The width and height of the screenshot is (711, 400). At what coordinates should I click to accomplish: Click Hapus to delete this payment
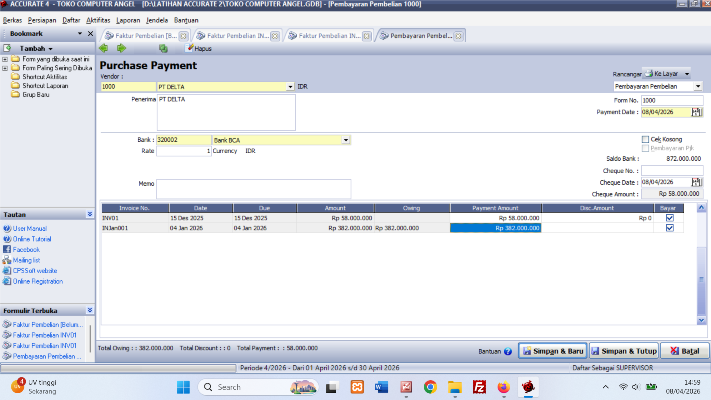click(x=199, y=48)
